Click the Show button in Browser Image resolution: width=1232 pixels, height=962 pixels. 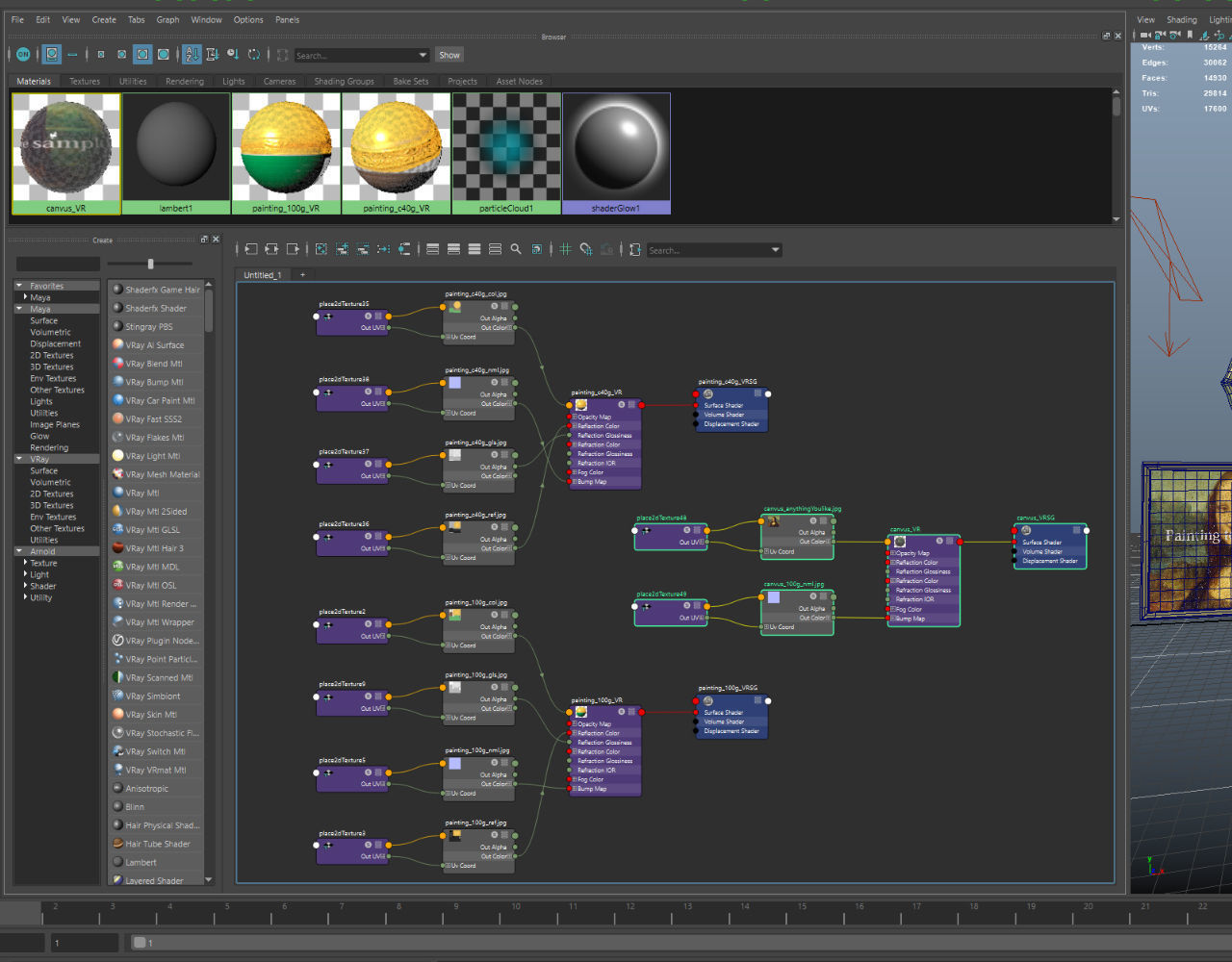[449, 55]
